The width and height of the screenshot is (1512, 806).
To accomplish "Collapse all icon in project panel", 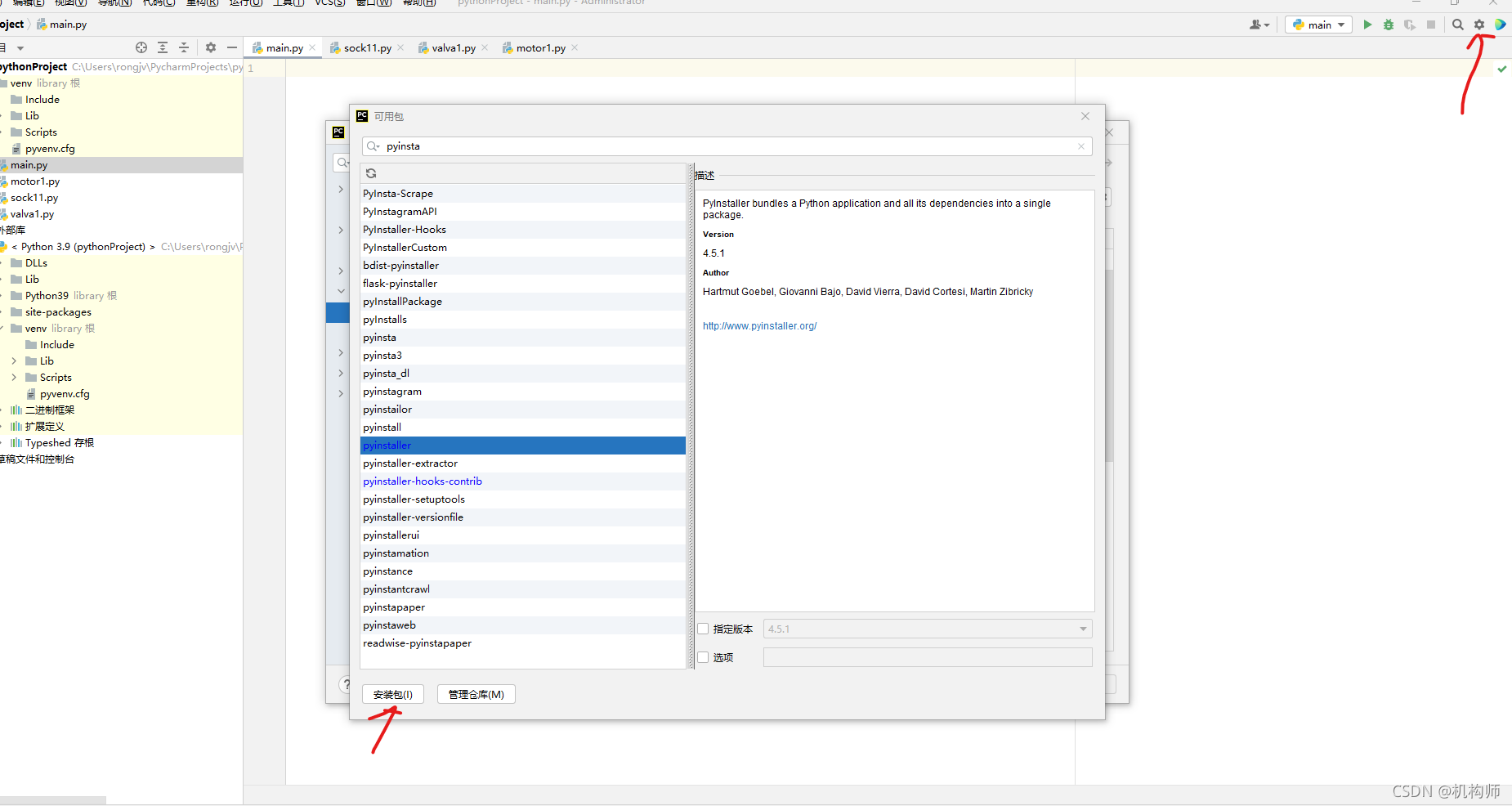I will [x=184, y=47].
